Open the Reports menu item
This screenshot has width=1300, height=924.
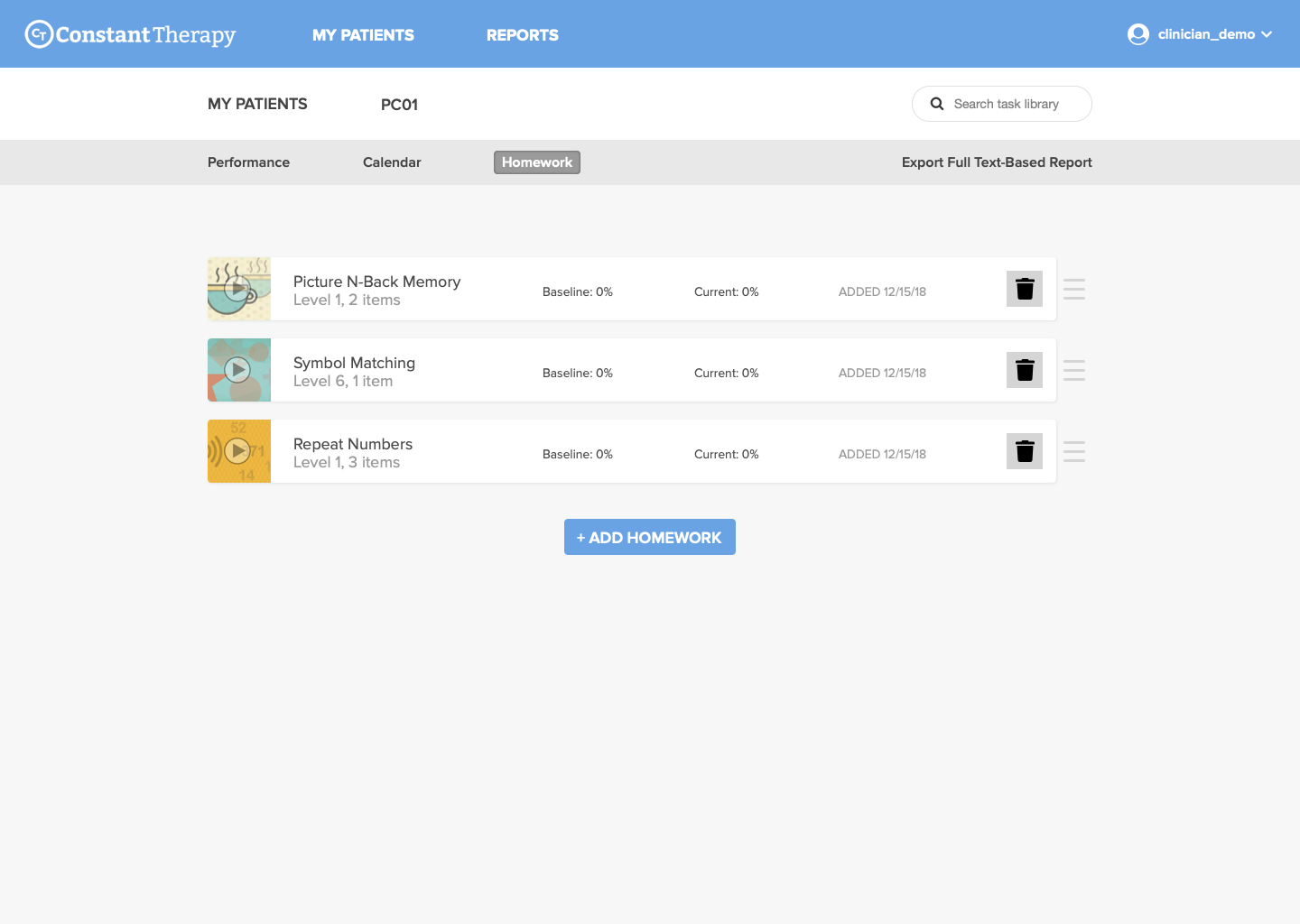(522, 35)
